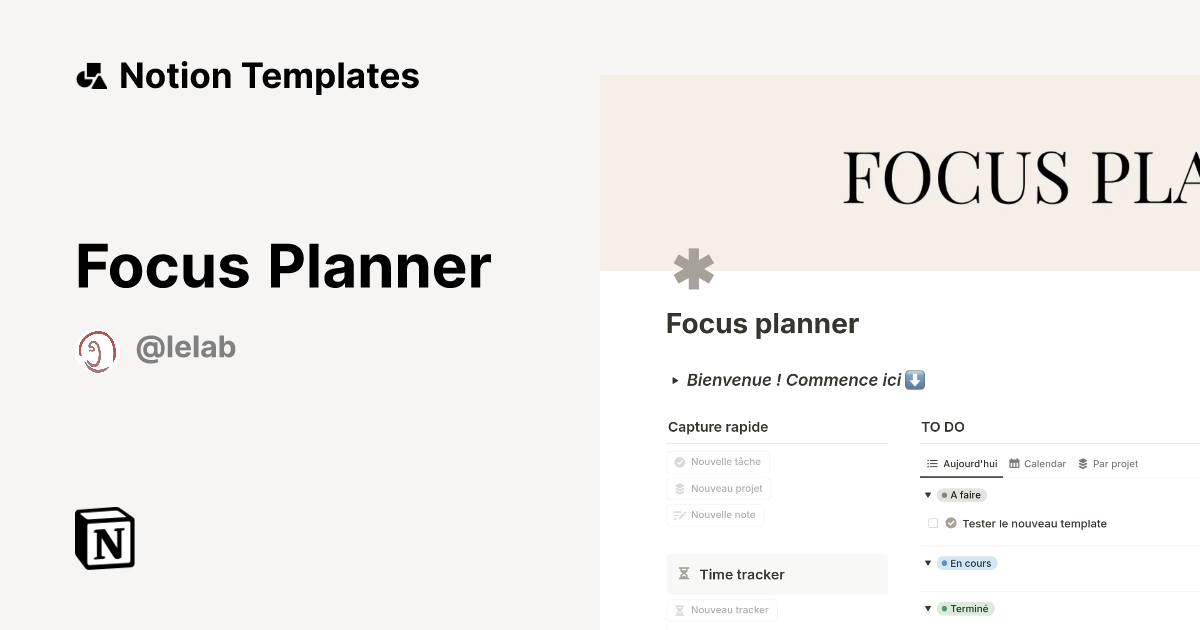Collapse the A faire group
The height and width of the screenshot is (630, 1200).
(x=927, y=494)
